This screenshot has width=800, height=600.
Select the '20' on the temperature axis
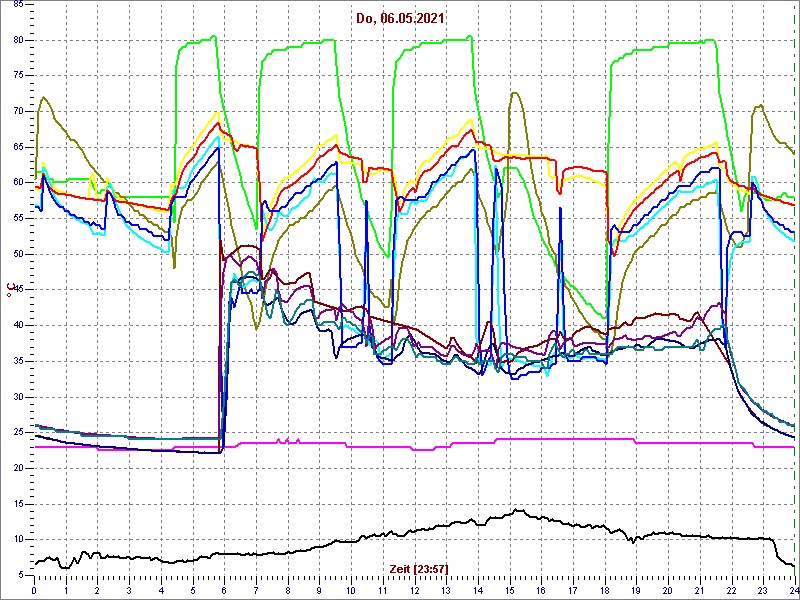click(18, 468)
